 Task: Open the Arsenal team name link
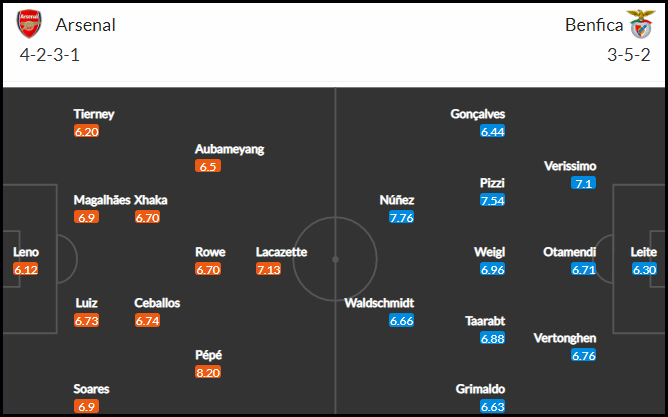(x=86, y=25)
